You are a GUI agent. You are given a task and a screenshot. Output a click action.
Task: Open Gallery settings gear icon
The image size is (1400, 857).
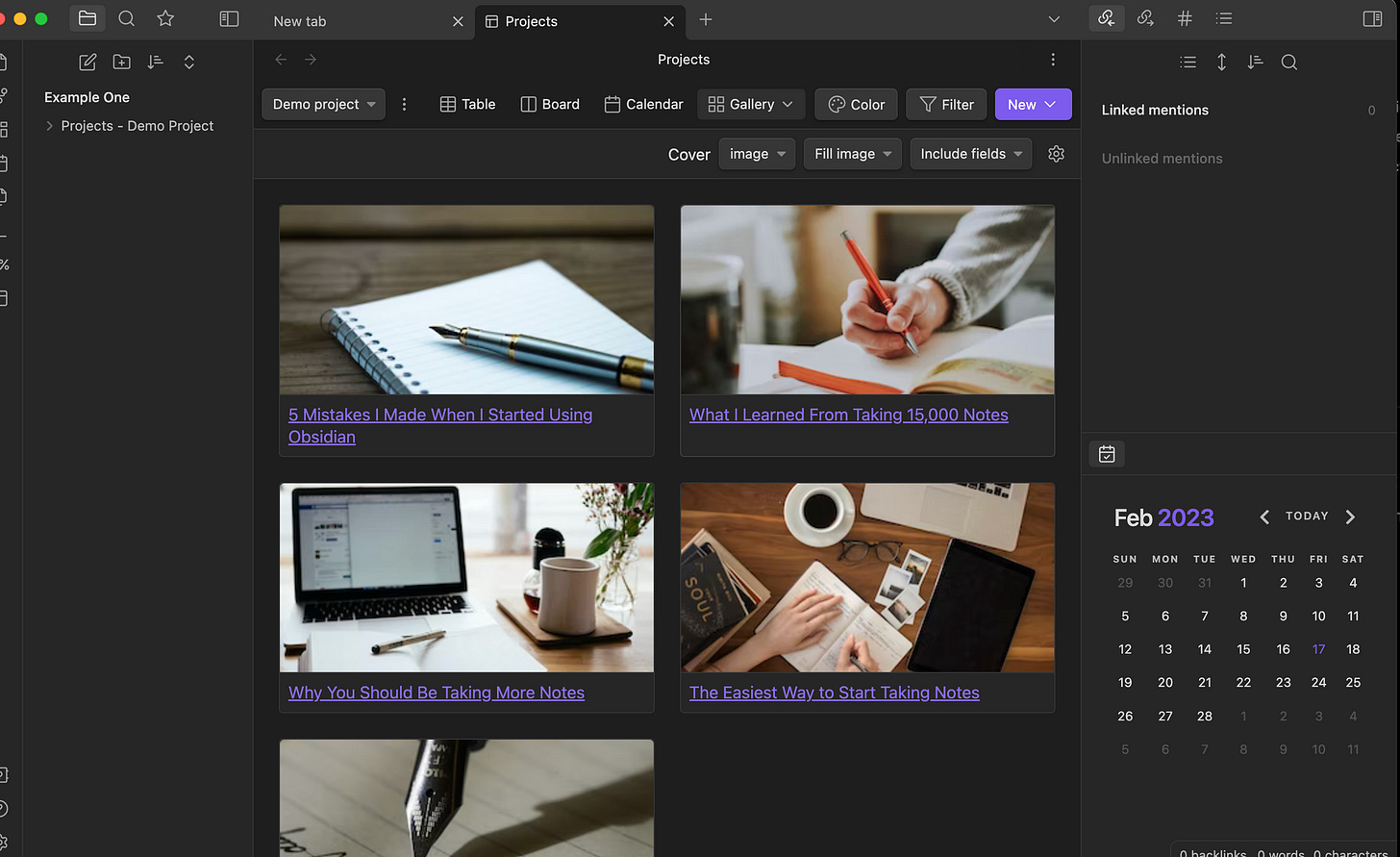coord(1056,154)
